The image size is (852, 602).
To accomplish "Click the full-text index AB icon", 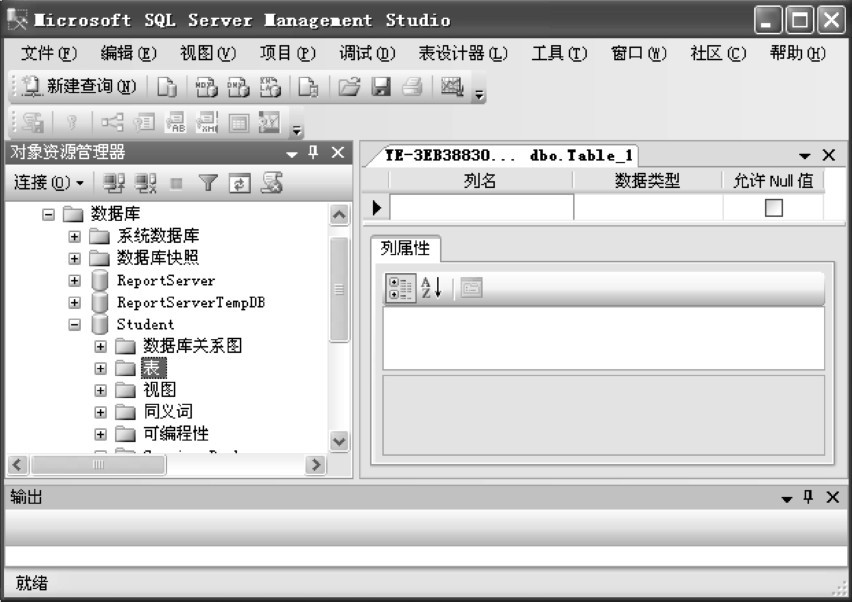I will [x=176, y=122].
